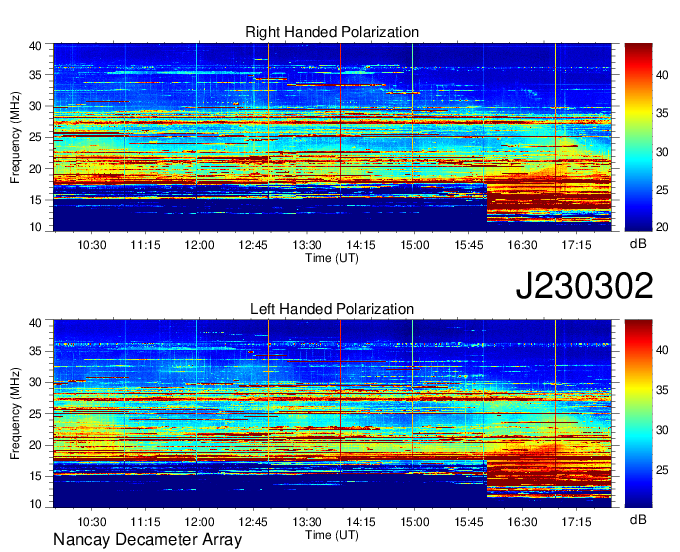Click the 'Right Handed Polarization' plot title
This screenshot has height=552, width=680.
coord(332,32)
